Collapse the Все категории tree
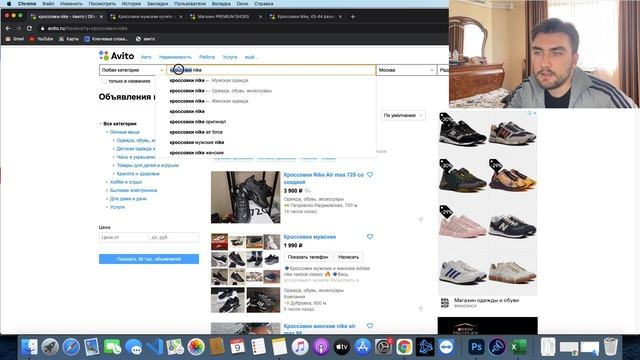640x360 pixels. (x=100, y=124)
